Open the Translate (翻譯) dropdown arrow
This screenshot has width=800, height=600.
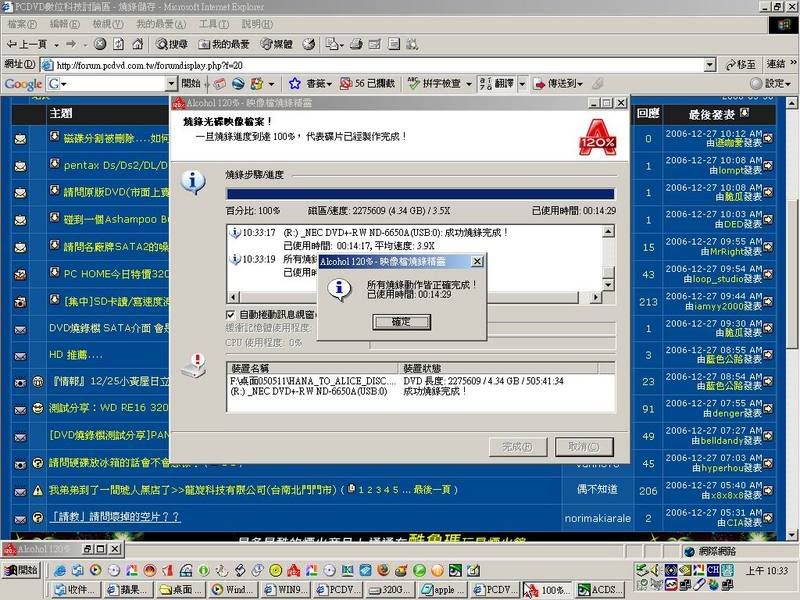[x=522, y=84]
